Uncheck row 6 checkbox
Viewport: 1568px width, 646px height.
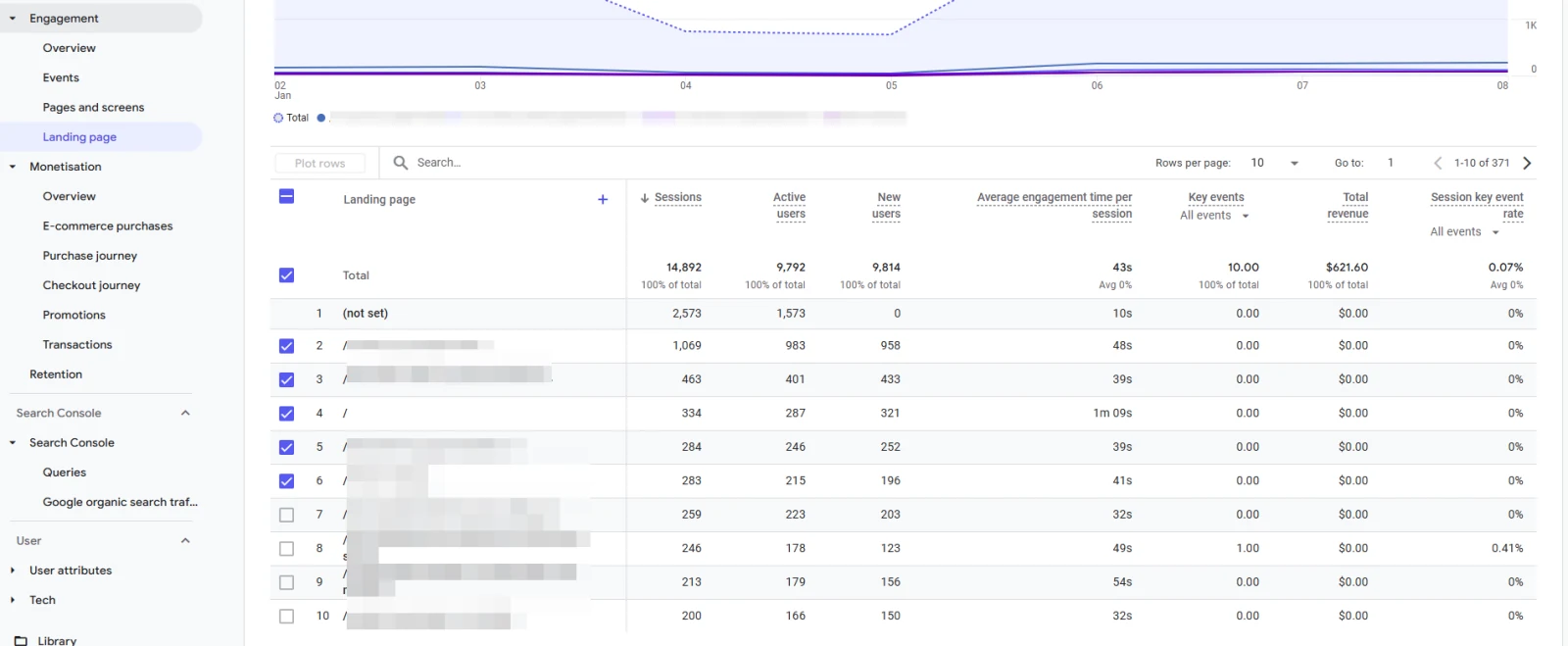(286, 481)
